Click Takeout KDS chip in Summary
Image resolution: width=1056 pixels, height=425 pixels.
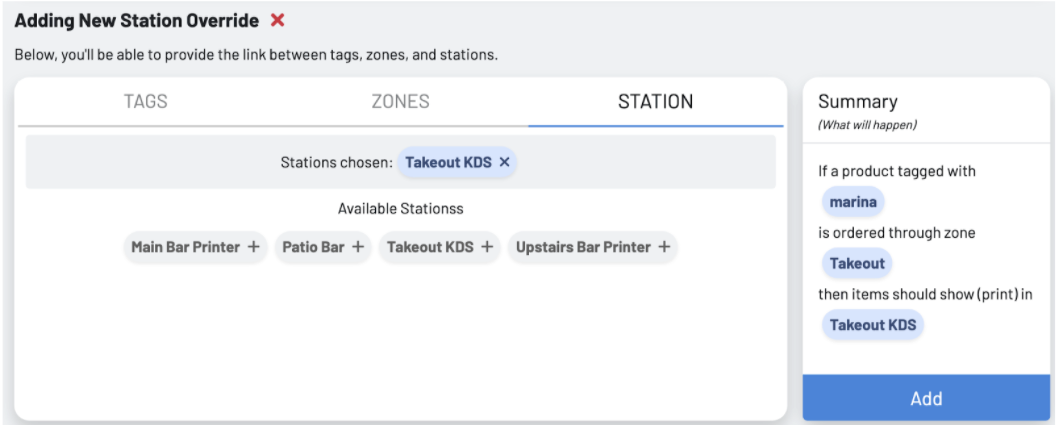tap(873, 325)
